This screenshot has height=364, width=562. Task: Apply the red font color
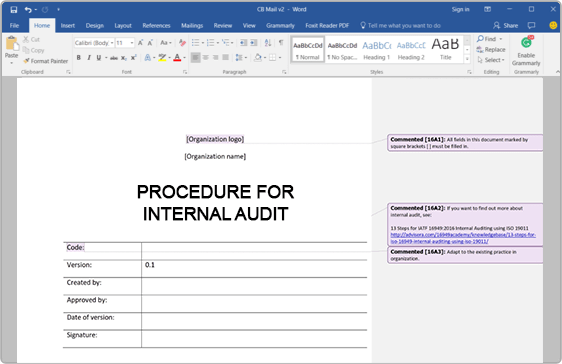pos(177,58)
